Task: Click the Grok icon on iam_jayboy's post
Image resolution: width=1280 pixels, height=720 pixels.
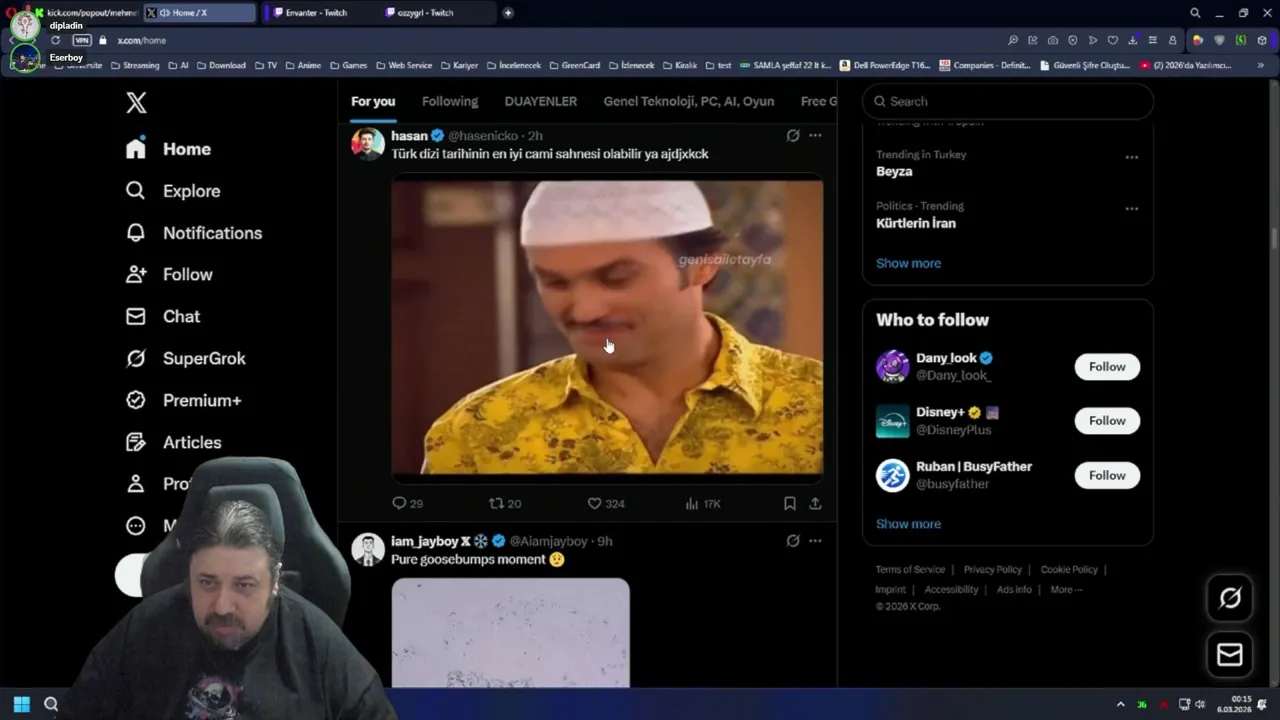Action: pyautogui.click(x=793, y=541)
